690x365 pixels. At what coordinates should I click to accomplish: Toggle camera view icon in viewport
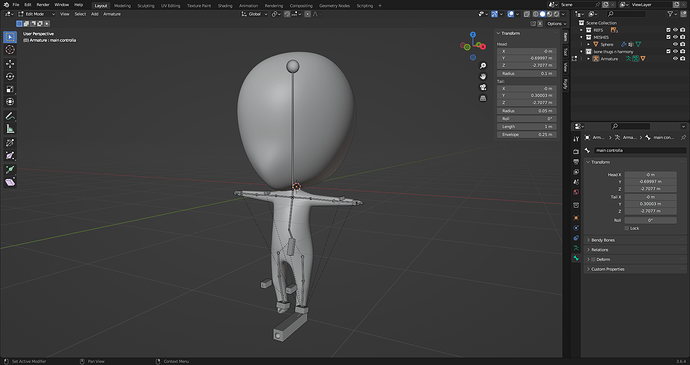pyautogui.click(x=483, y=87)
